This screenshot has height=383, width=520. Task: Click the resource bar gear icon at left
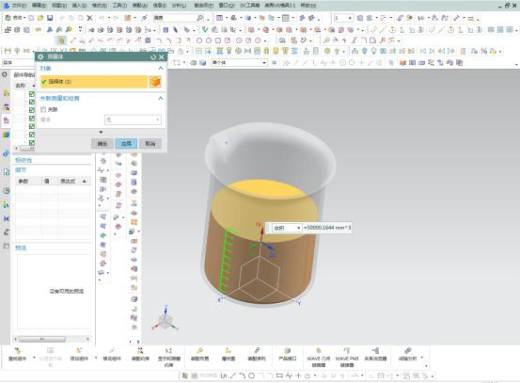click(x=5, y=74)
